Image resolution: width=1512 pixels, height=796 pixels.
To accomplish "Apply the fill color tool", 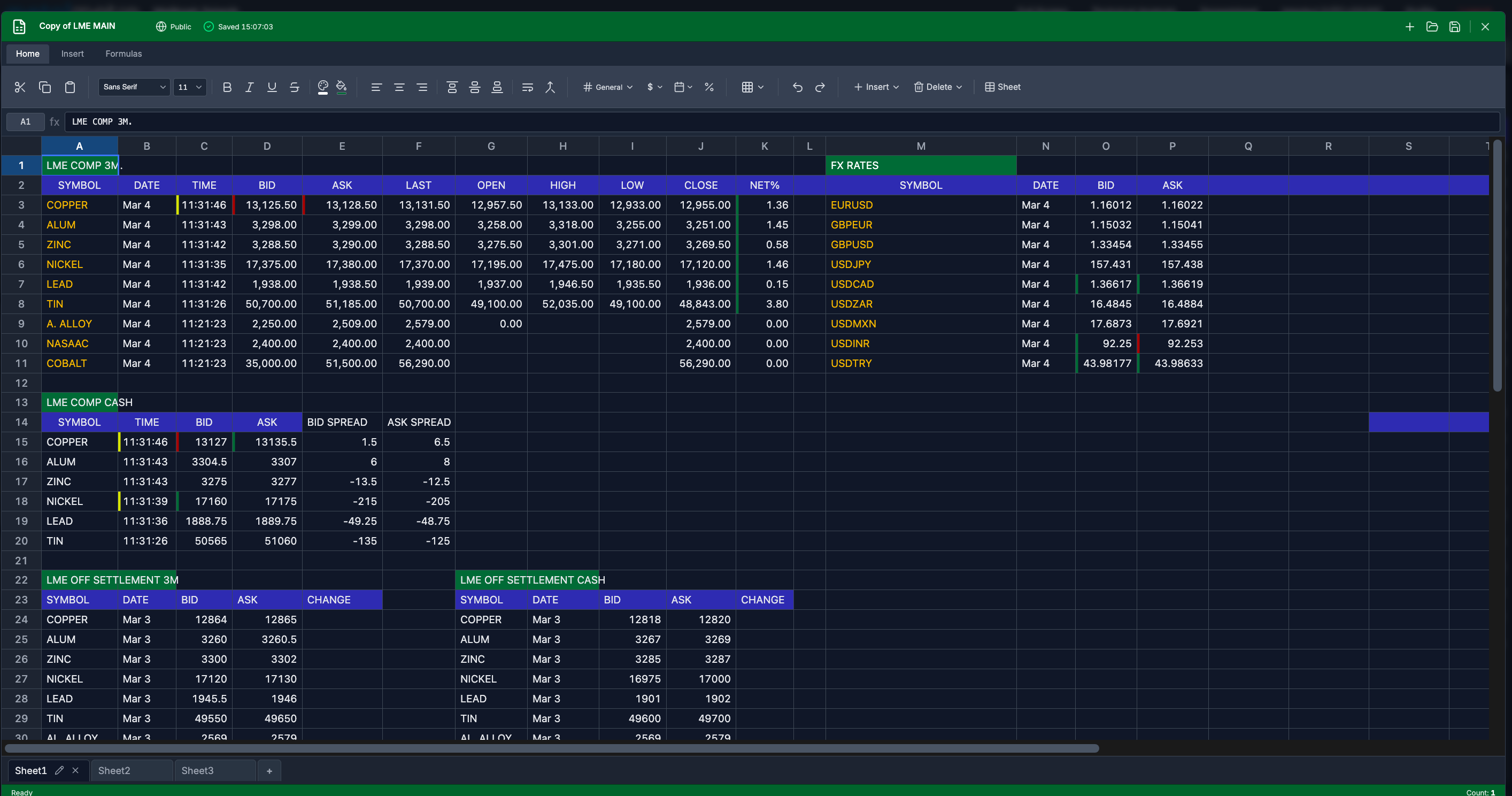I will coord(342,87).
